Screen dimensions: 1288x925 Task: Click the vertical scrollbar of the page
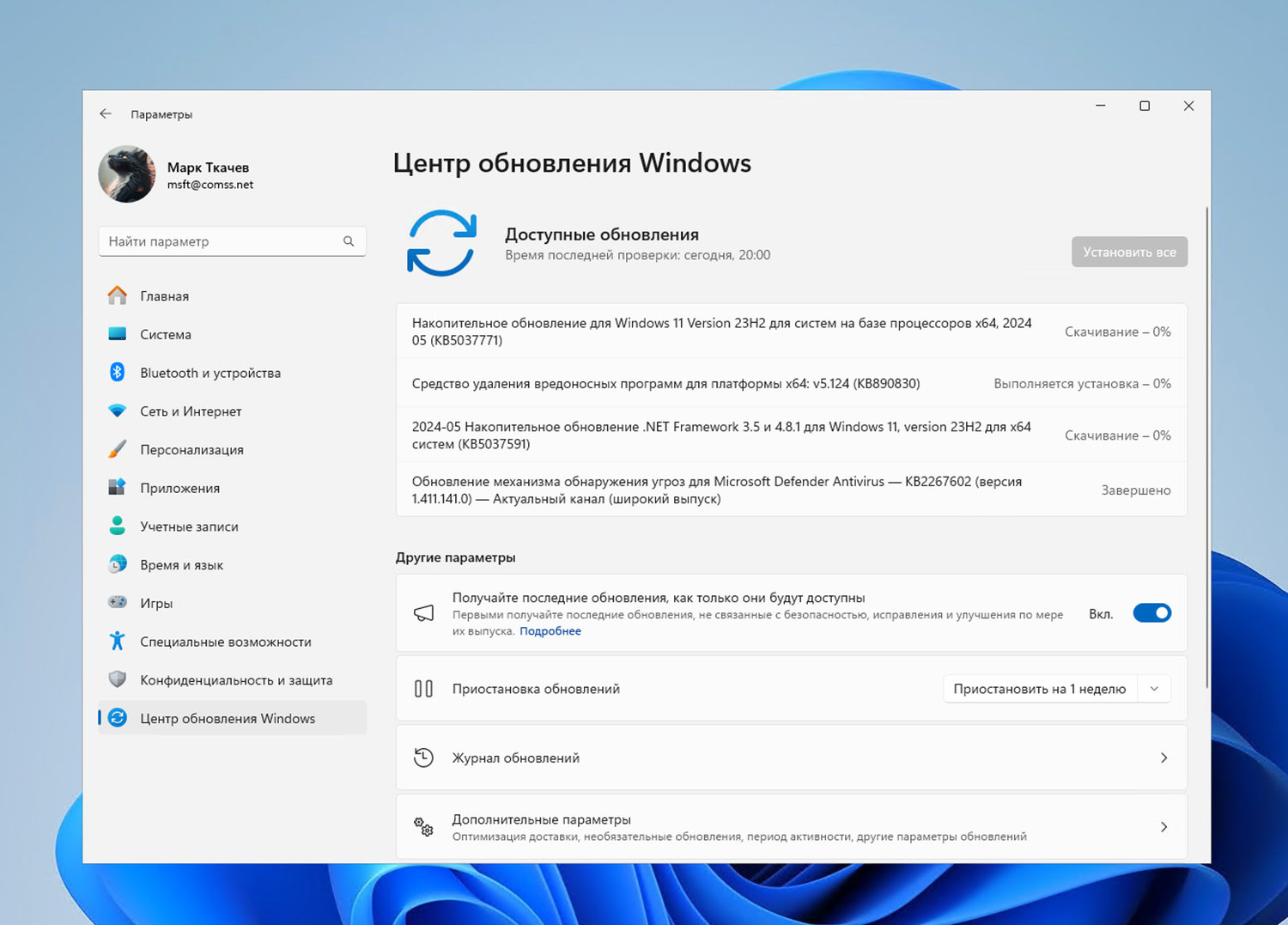pos(1206,447)
